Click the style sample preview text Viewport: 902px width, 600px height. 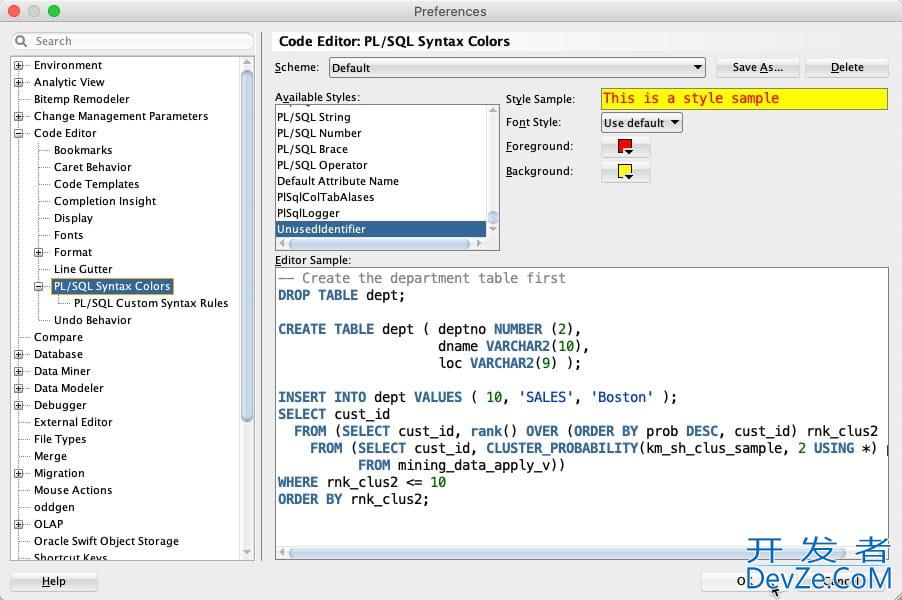point(690,98)
